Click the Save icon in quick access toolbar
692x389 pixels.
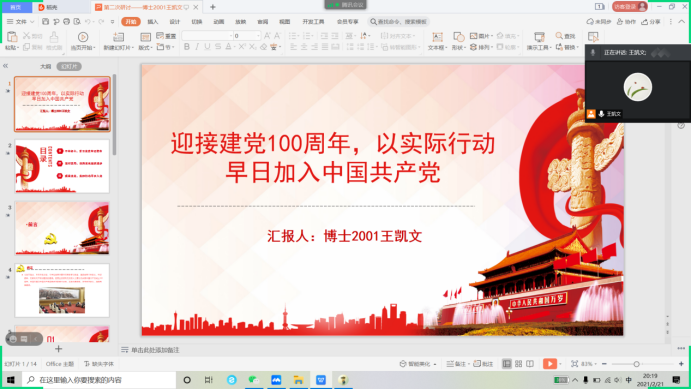point(45,21)
